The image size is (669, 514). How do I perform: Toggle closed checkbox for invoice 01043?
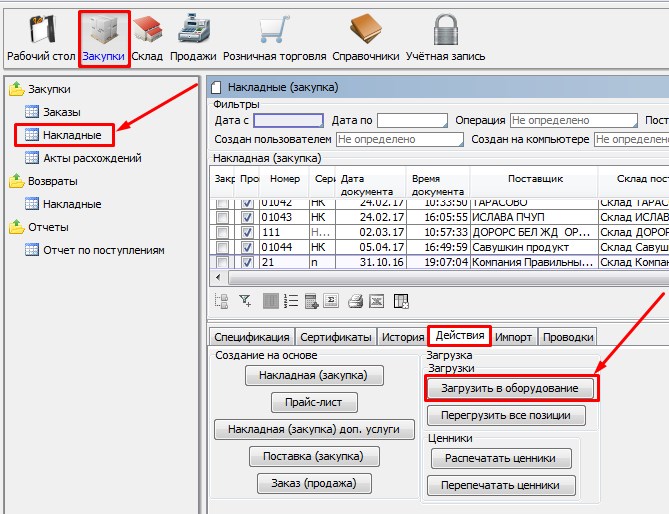pos(223,218)
